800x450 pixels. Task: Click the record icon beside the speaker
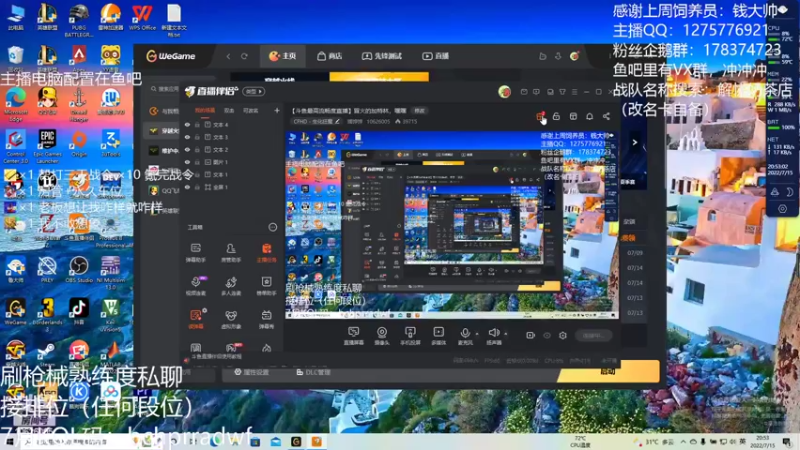click(530, 335)
